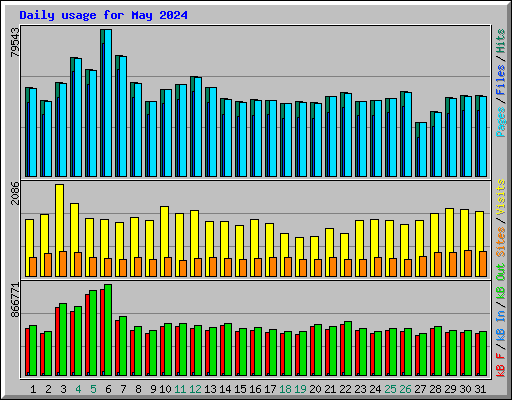The height and width of the screenshot is (400, 512).
Task: Click day label 24 on the x-axis
Action: [x=375, y=389]
